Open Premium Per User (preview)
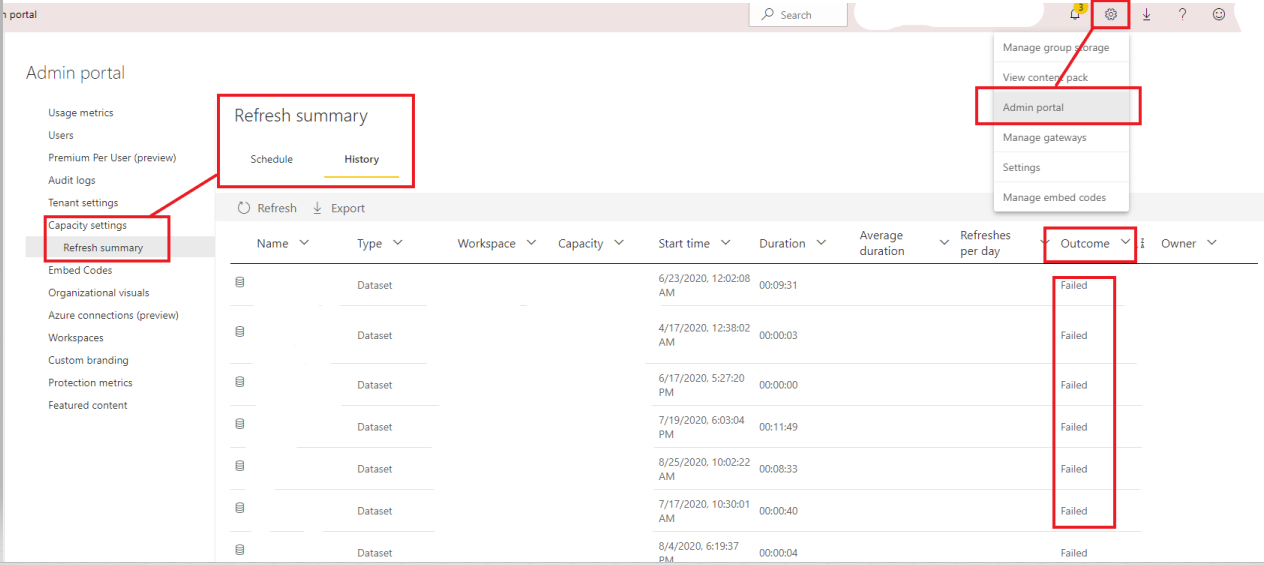 112,158
